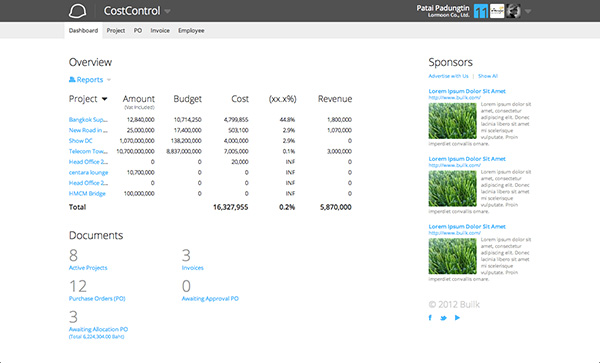Open the Employee tab
The image size is (600, 363).
click(191, 30)
